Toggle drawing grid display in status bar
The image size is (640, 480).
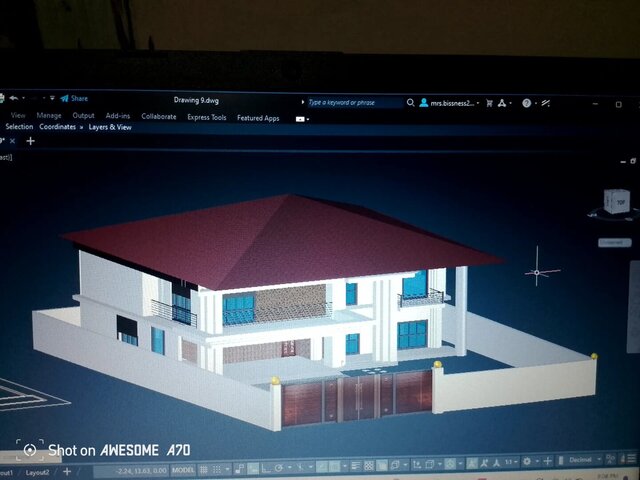[203, 470]
